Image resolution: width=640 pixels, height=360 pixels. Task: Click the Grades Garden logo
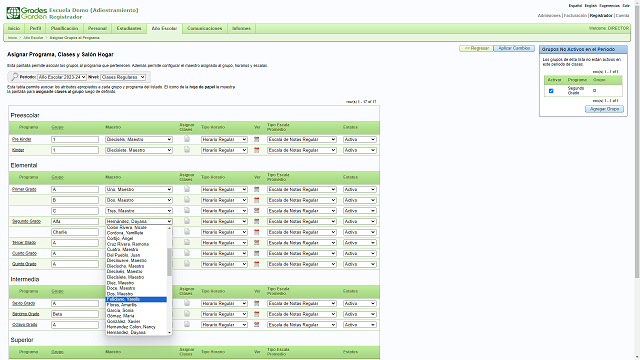point(27,13)
